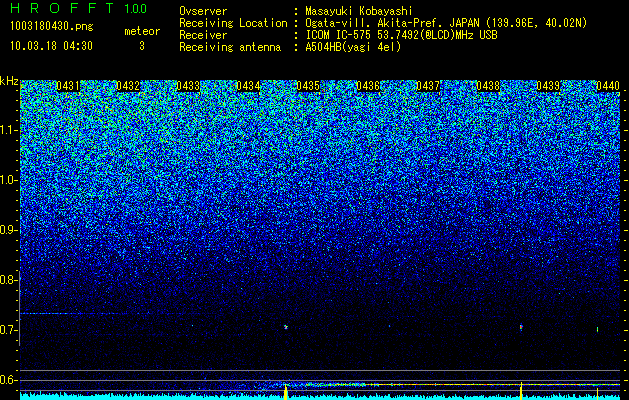The width and height of the screenshot is (629, 400).
Task: Click the Receiving Location label
Action: coord(233,23)
